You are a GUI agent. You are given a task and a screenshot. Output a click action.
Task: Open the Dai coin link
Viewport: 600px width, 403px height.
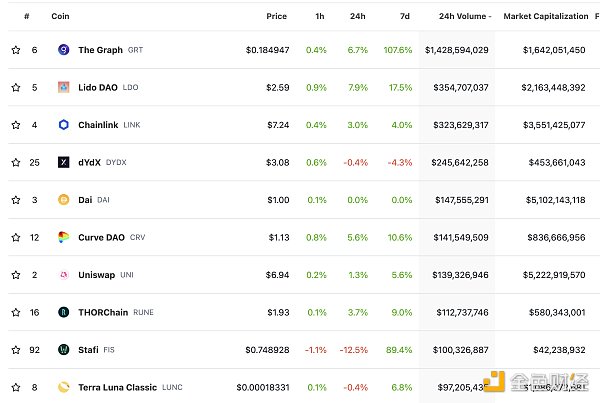85,200
